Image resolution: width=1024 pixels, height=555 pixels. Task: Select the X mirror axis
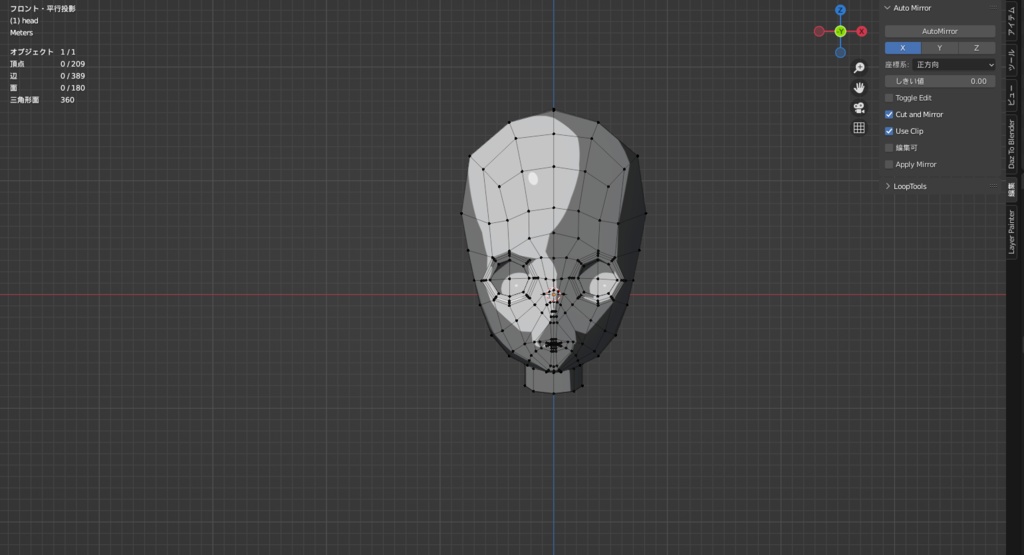click(x=903, y=48)
